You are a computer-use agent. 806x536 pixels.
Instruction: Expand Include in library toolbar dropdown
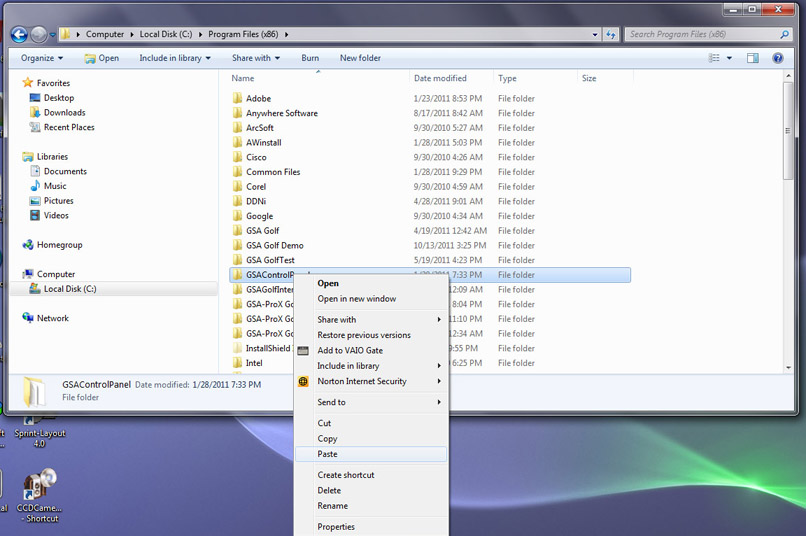pyautogui.click(x=175, y=58)
